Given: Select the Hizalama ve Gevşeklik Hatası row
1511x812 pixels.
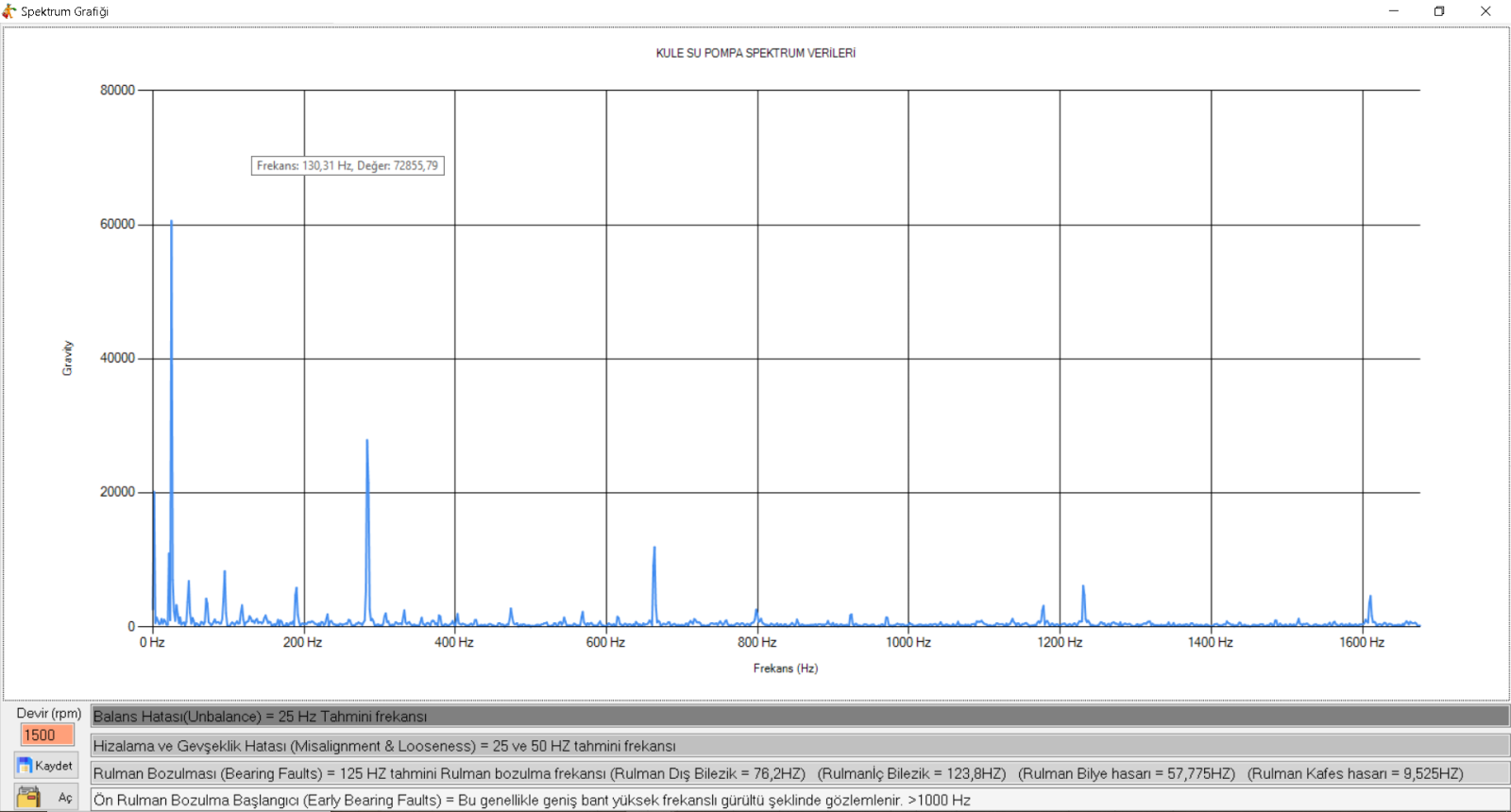Looking at the screenshot, I should pos(800,746).
